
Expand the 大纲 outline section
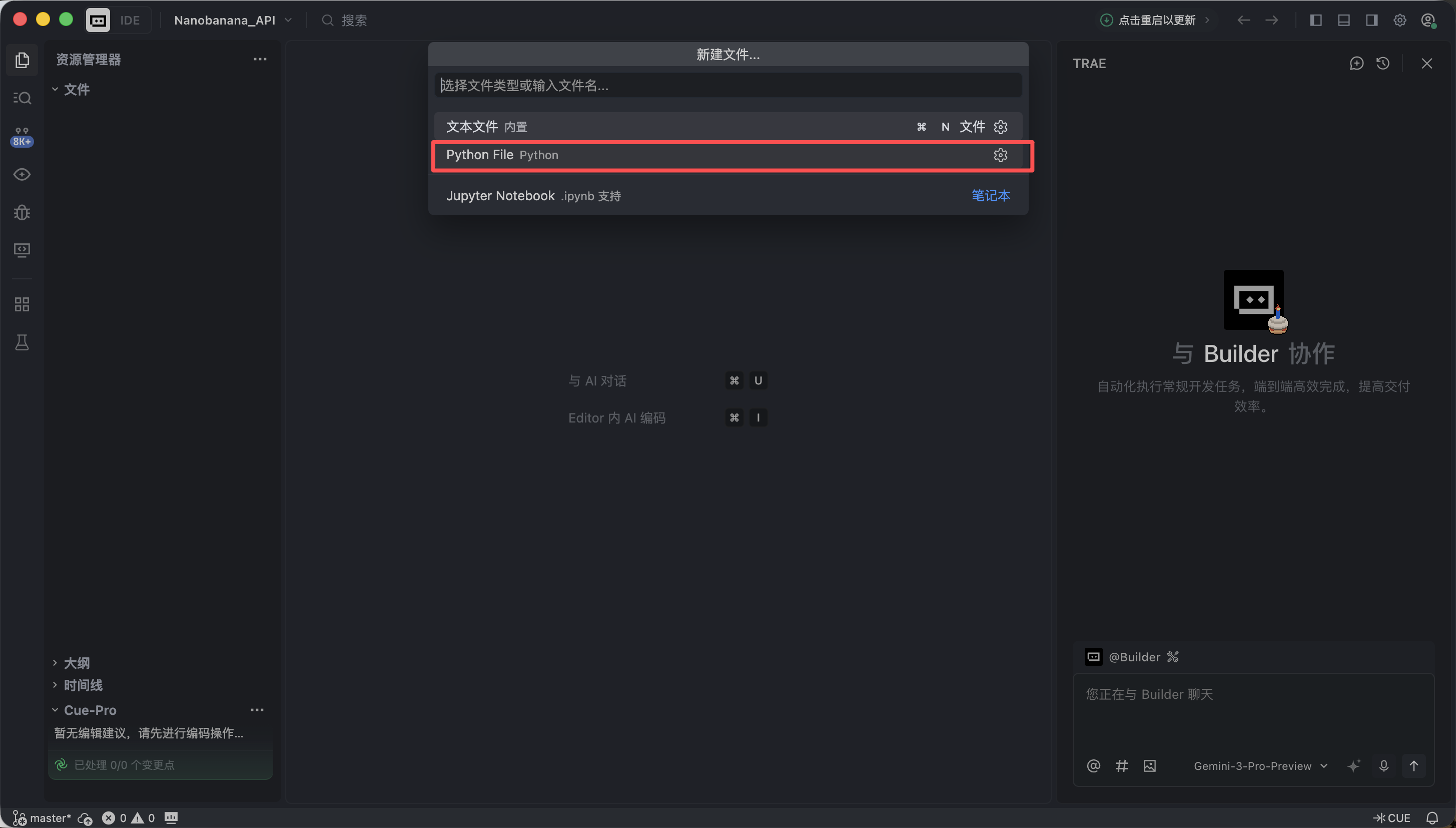(x=76, y=662)
